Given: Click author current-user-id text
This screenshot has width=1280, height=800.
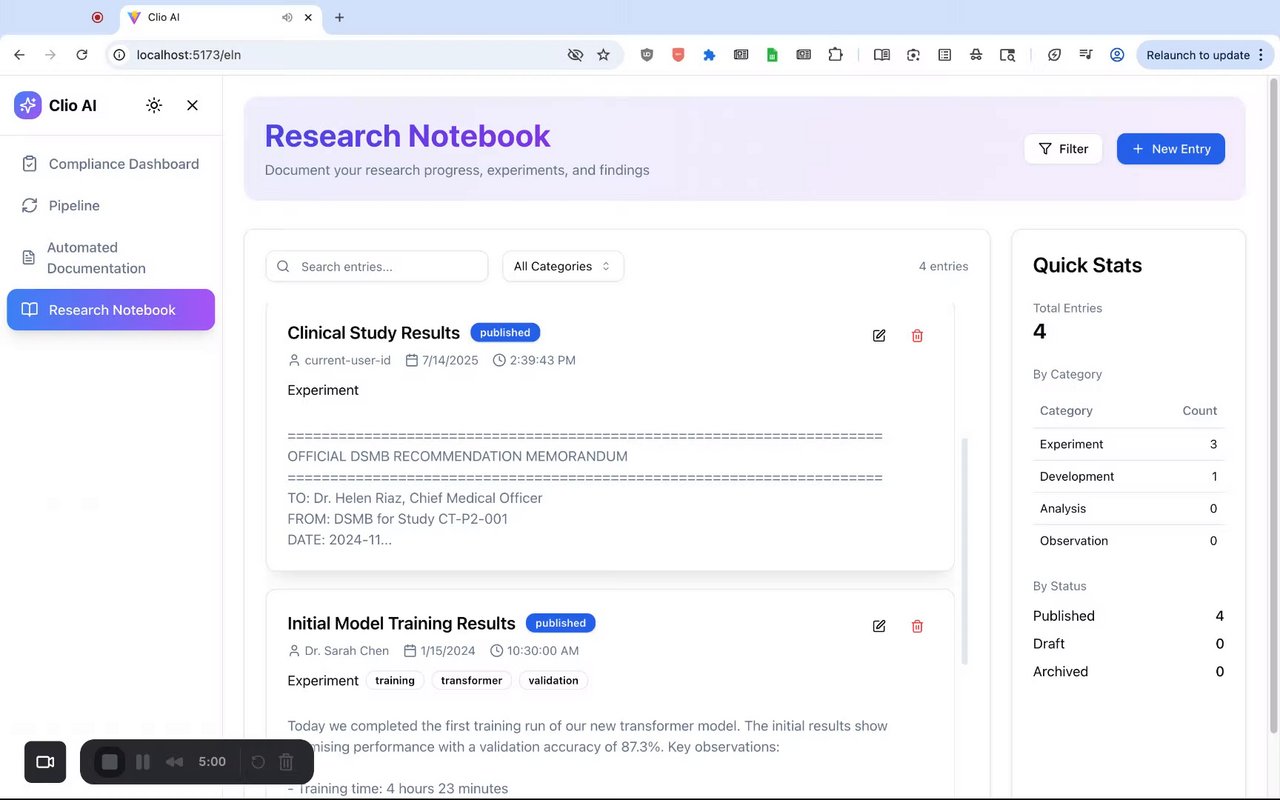Looking at the screenshot, I should [x=348, y=360].
